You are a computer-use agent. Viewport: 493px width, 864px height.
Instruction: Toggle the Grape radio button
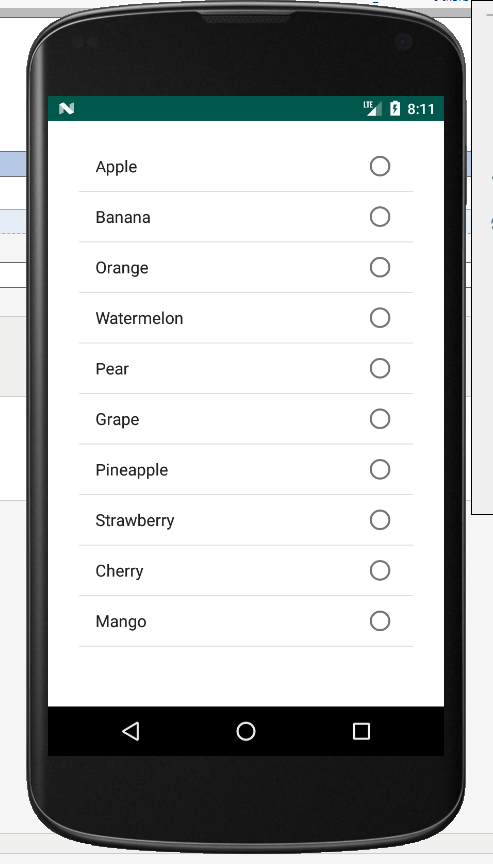pos(380,419)
